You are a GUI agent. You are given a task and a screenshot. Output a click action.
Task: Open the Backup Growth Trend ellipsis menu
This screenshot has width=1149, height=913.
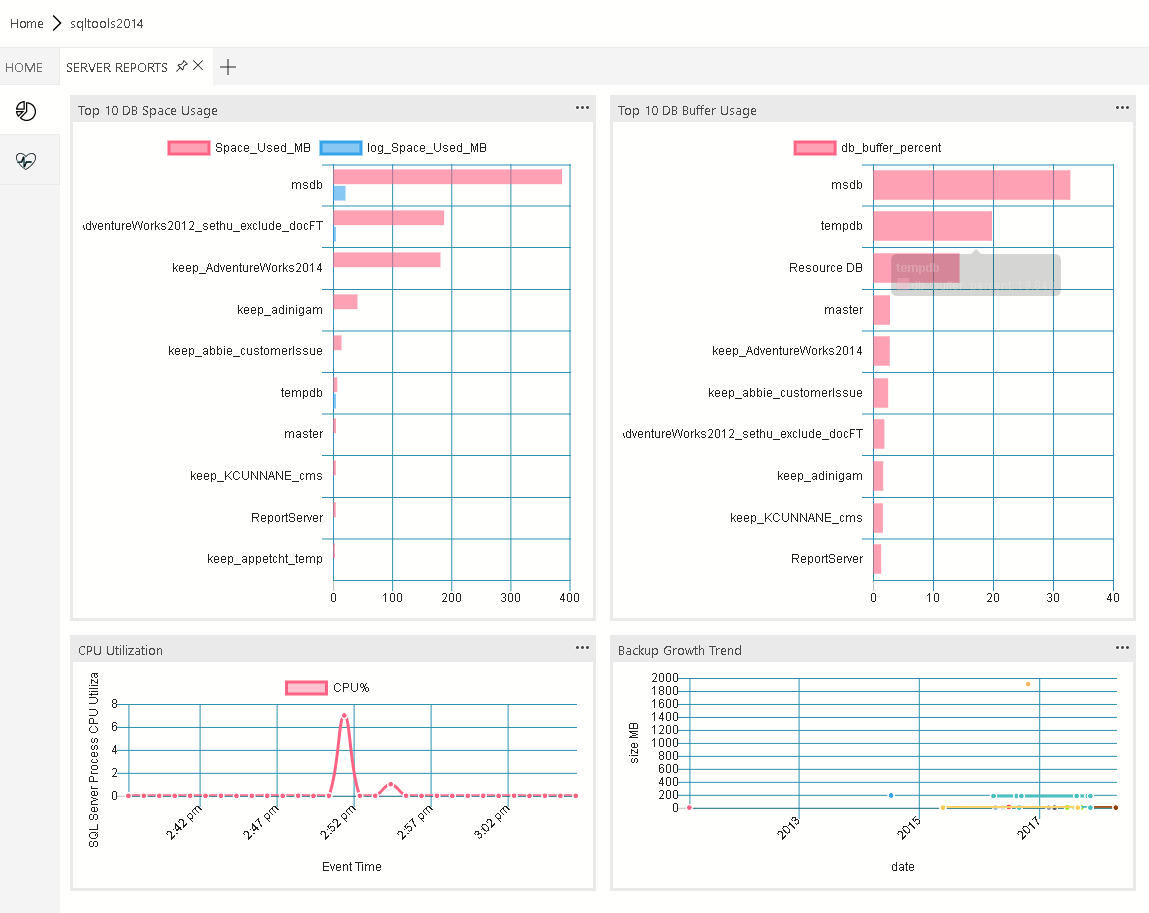click(x=1122, y=648)
